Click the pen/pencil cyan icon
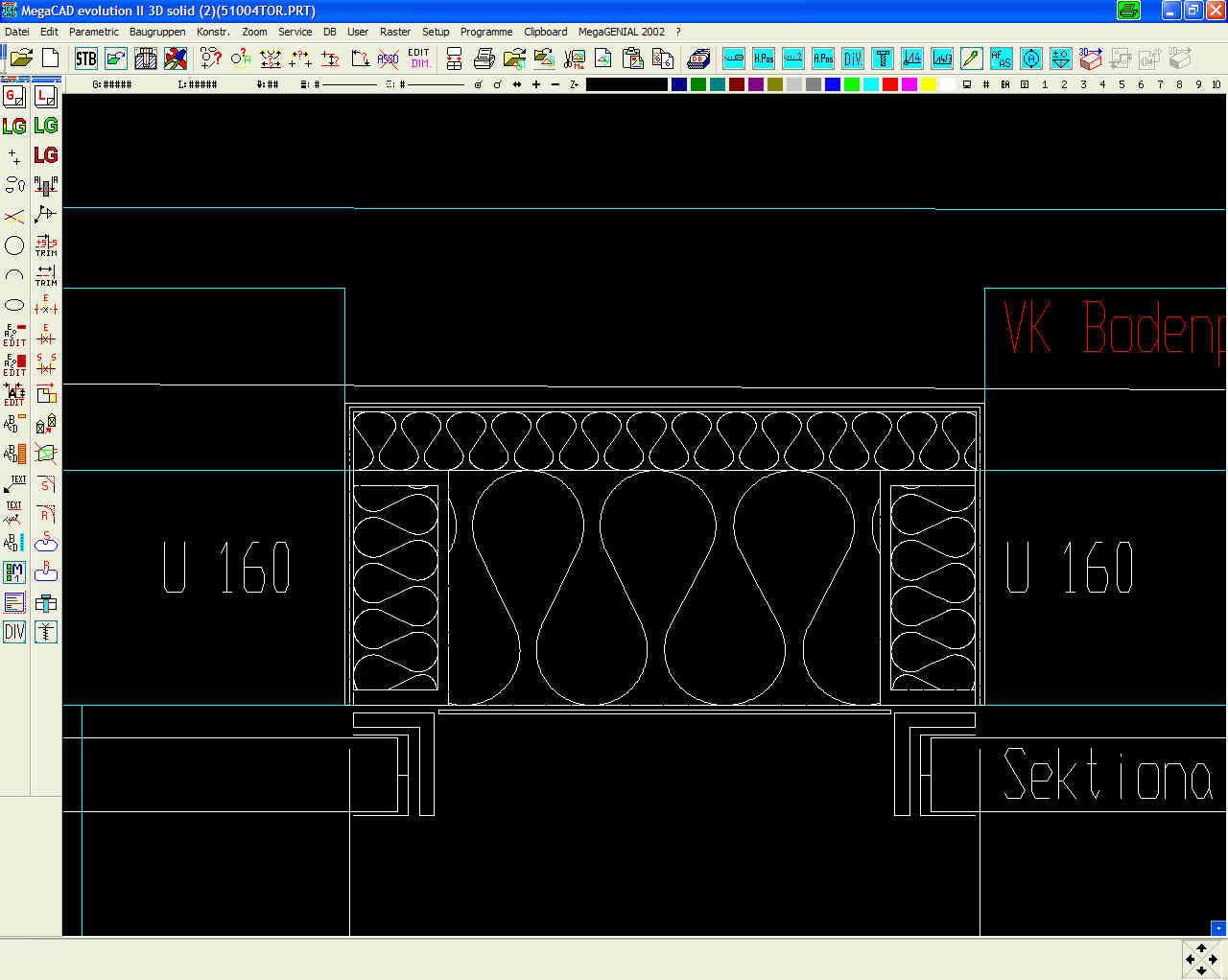 click(x=971, y=58)
